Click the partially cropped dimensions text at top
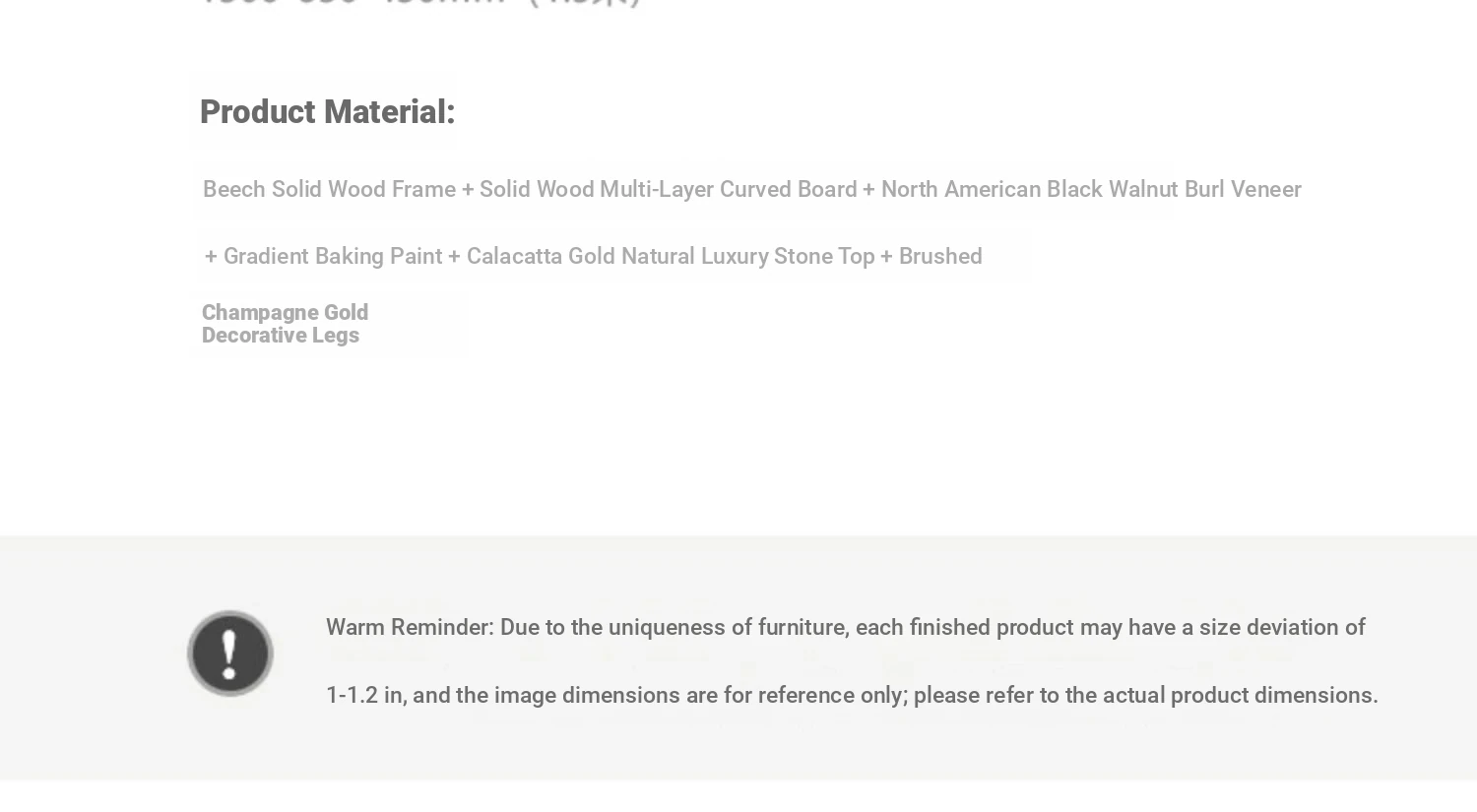Screen dimensions: 1477x812 [x=420, y=3]
